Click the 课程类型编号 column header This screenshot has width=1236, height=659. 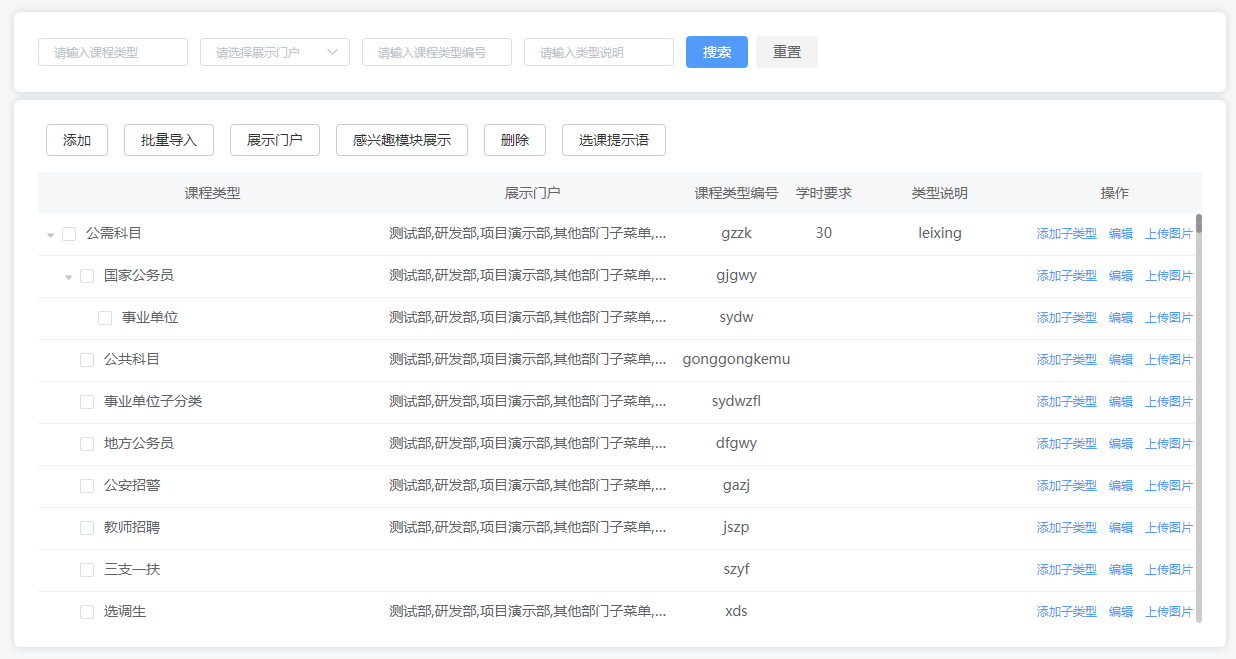736,193
